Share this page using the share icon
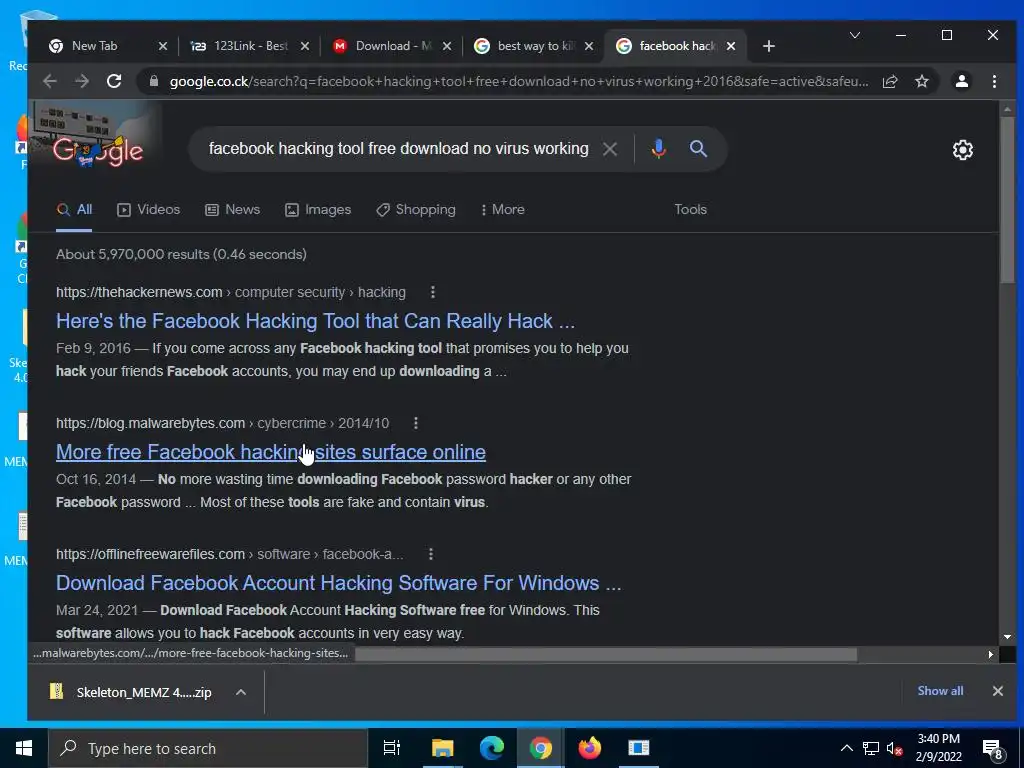The height and width of the screenshot is (768, 1024). (x=889, y=81)
